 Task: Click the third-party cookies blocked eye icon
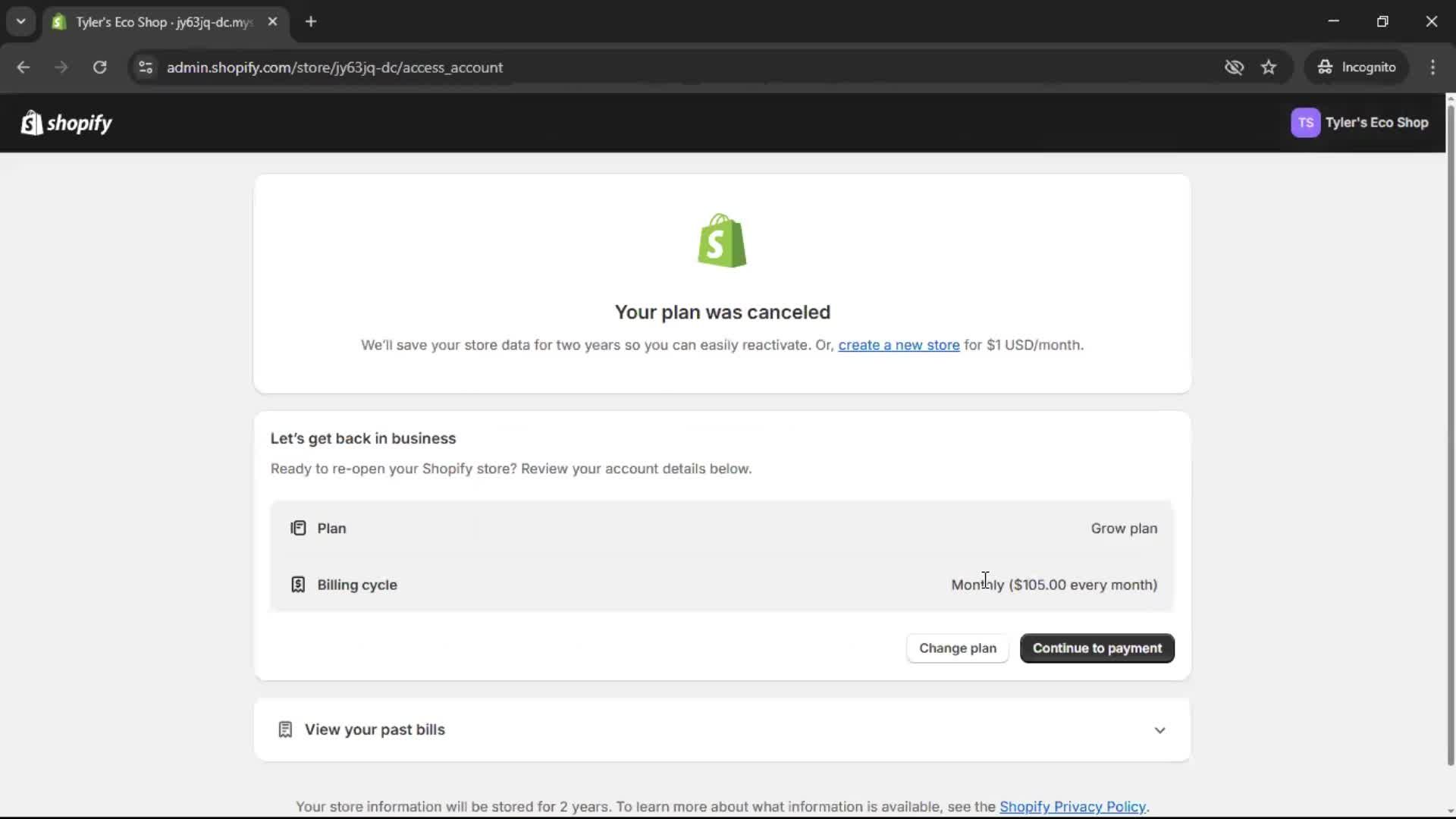1234,67
